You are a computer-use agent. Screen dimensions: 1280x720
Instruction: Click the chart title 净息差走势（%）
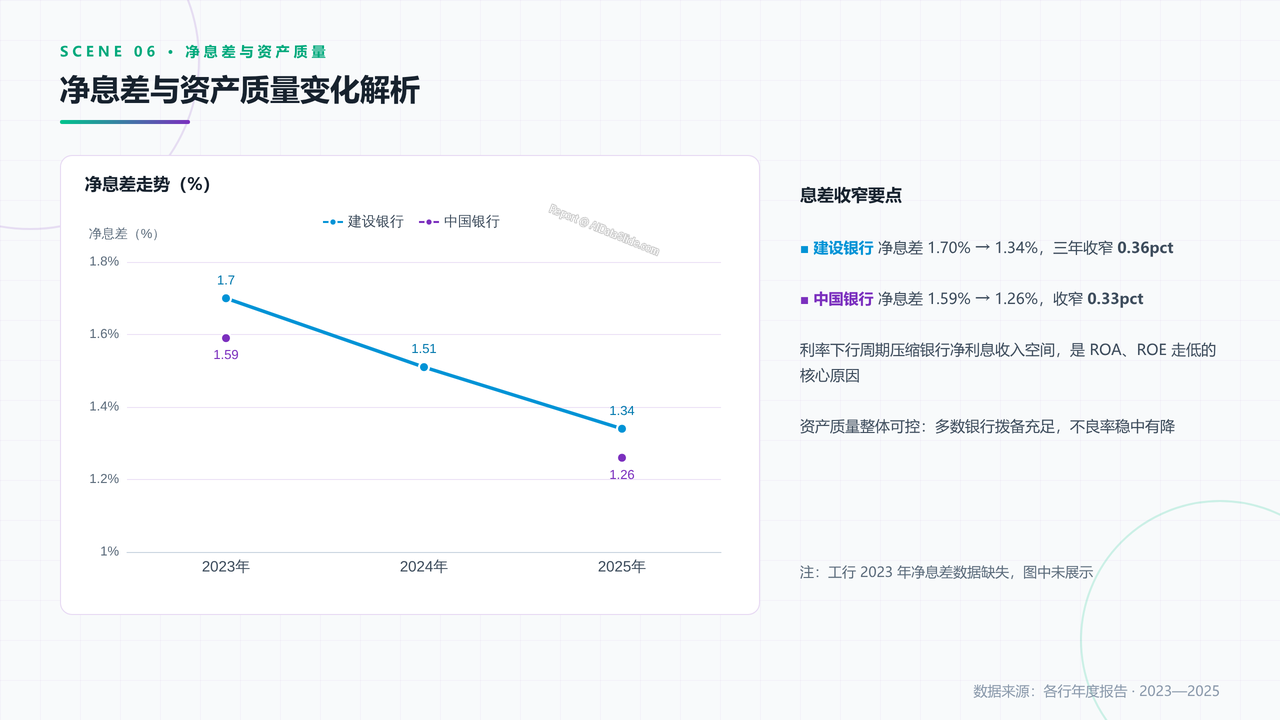tap(147, 185)
